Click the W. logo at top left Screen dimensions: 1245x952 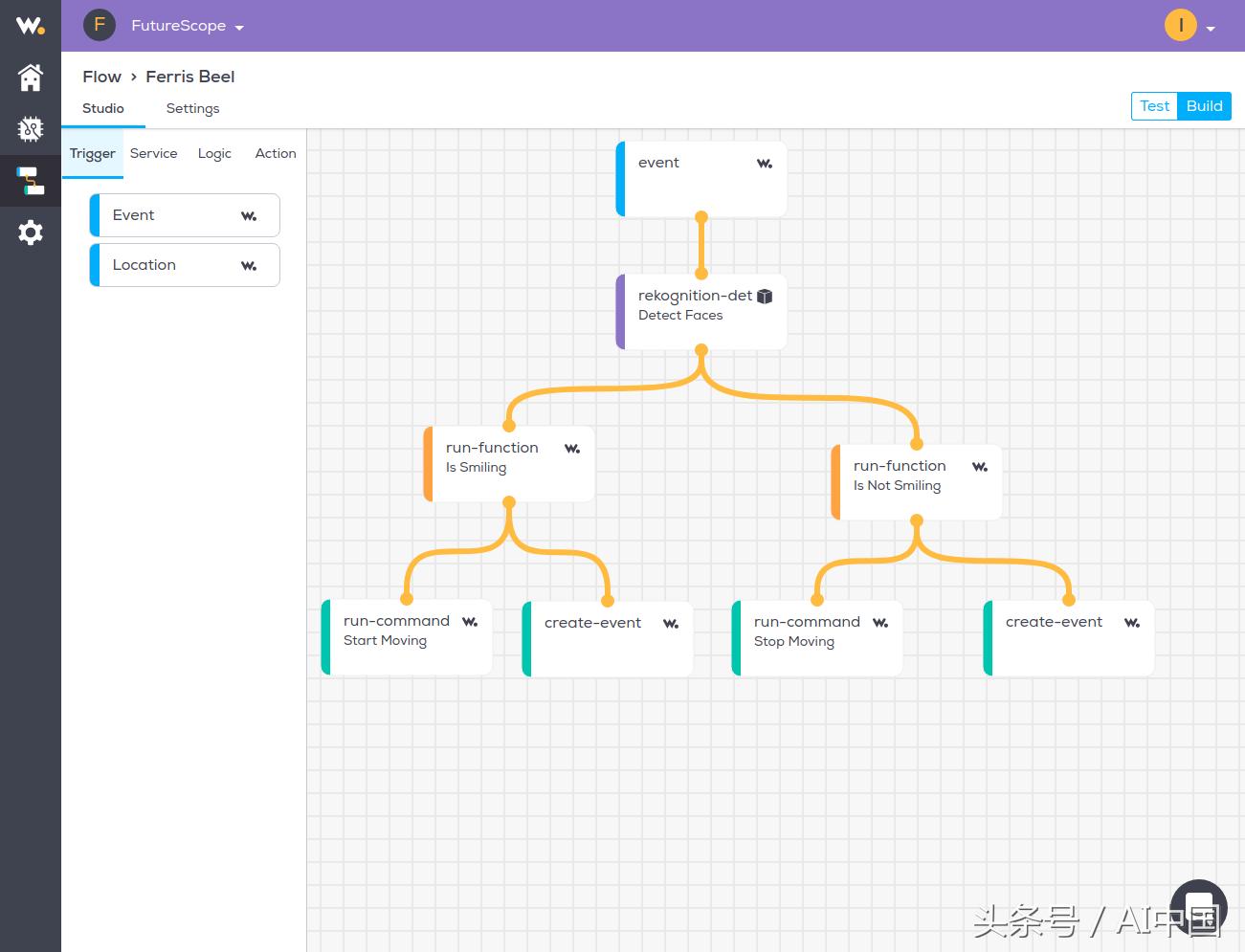click(31, 26)
